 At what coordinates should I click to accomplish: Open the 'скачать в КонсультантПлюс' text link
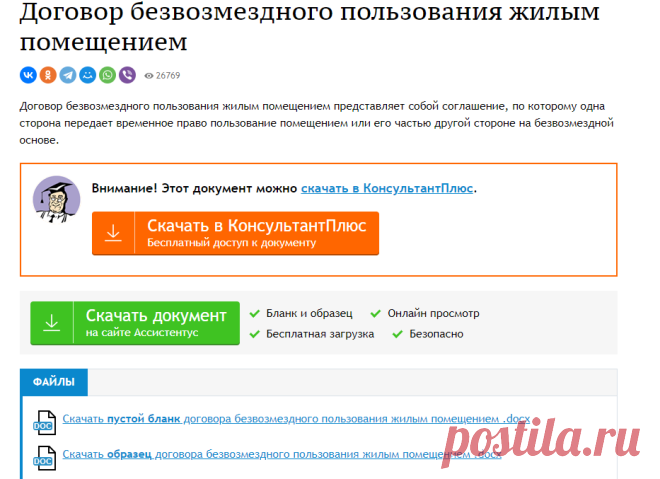387,188
